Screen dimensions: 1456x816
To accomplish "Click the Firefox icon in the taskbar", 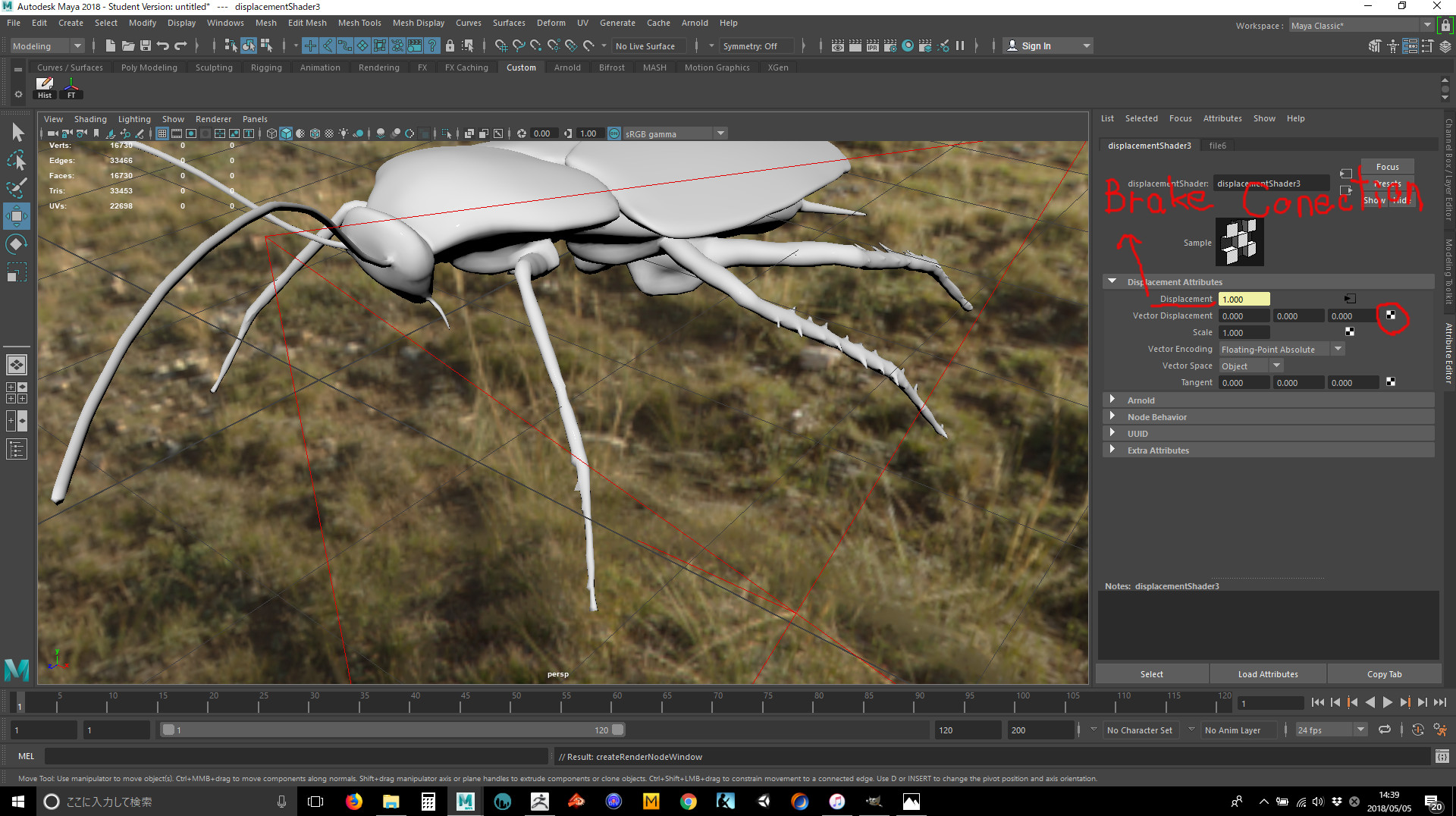I will point(354,802).
